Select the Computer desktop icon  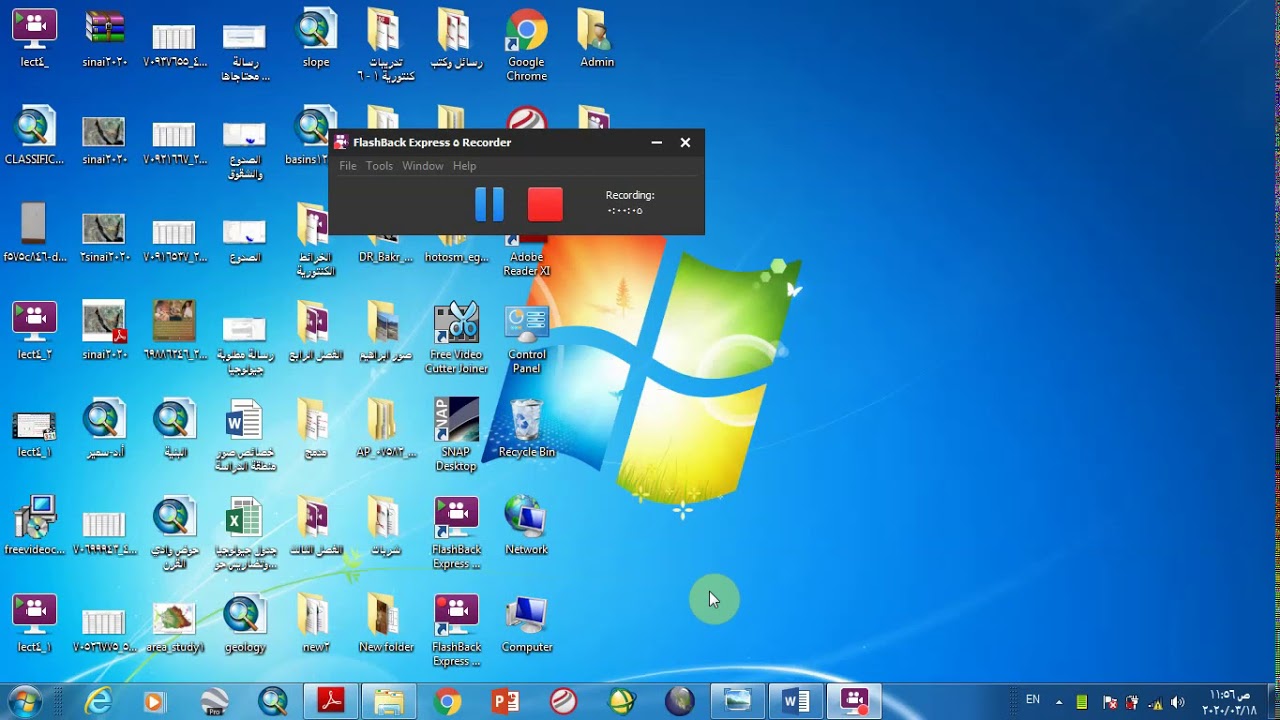[527, 624]
